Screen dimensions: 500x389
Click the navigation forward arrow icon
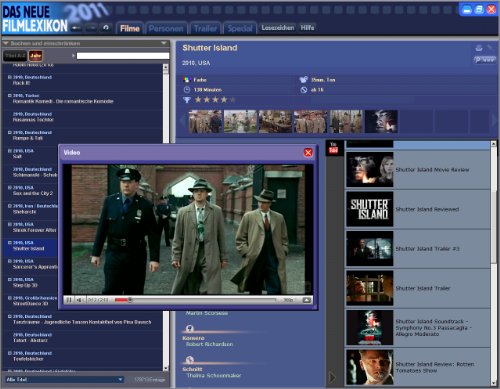click(x=91, y=28)
